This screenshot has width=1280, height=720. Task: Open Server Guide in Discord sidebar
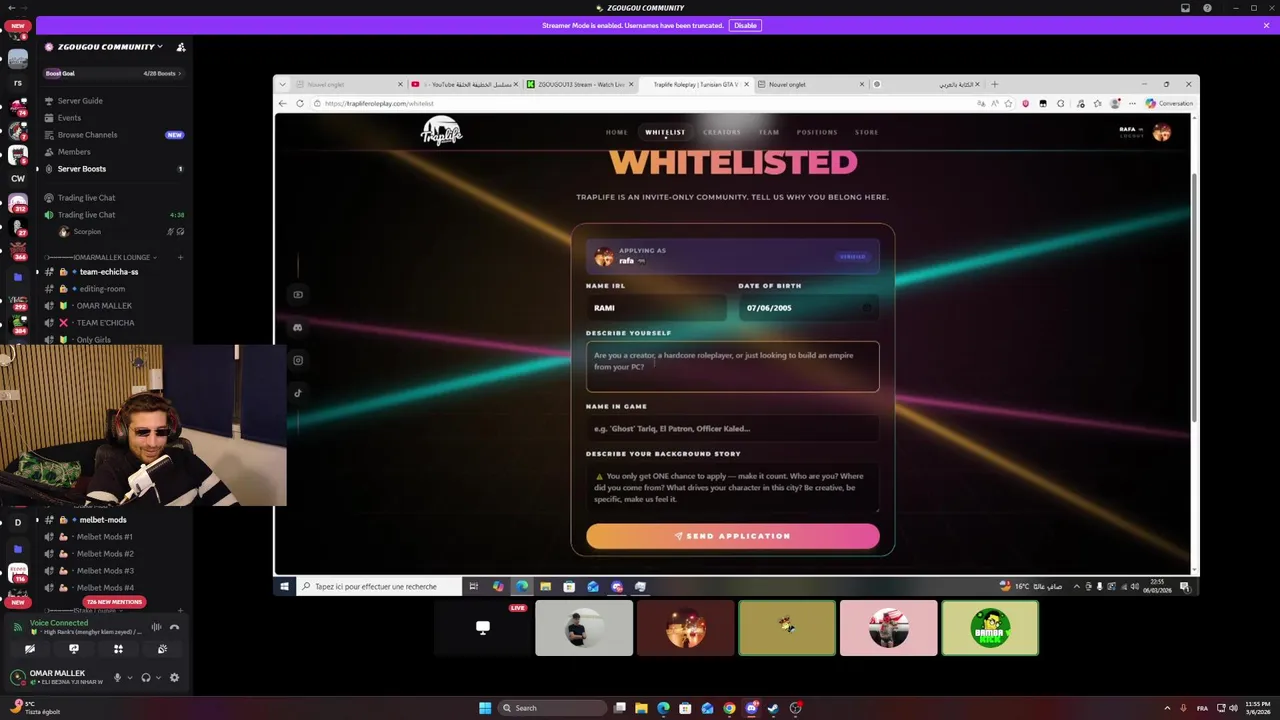coord(80,101)
